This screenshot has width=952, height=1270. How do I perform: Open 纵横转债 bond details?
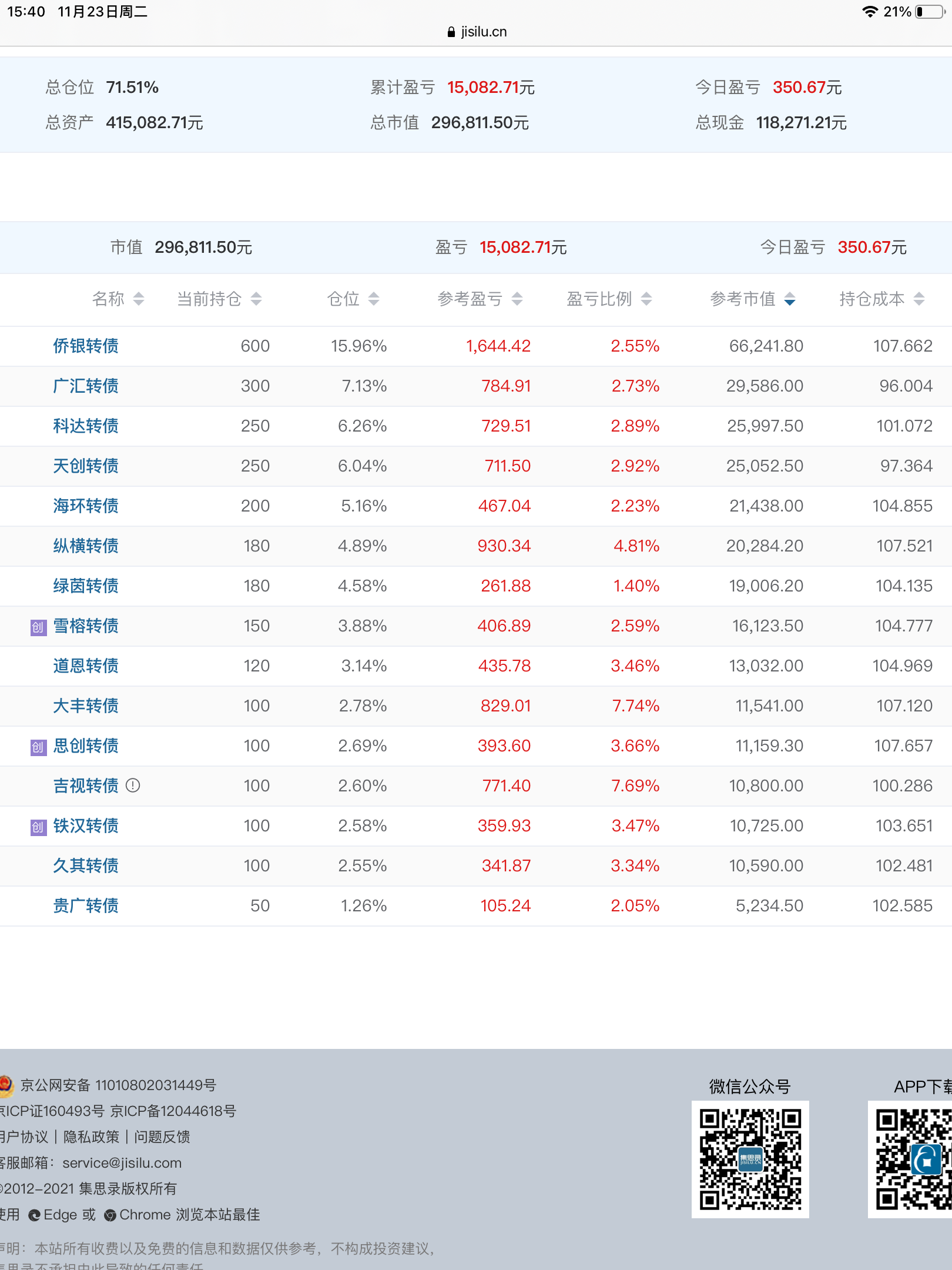pyautogui.click(x=86, y=546)
